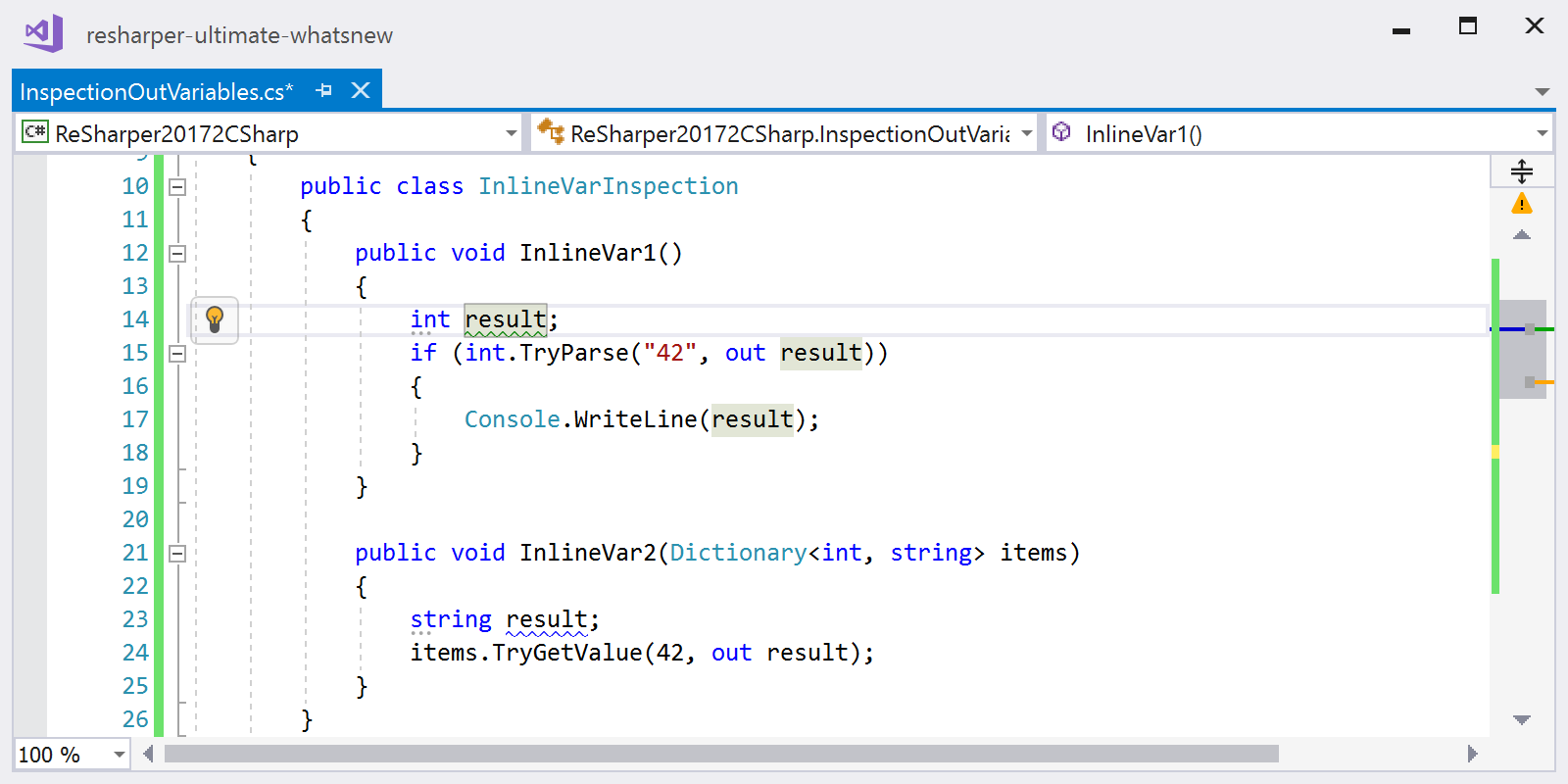Image resolution: width=1568 pixels, height=784 pixels.
Task: Close the Visual Studio window
Action: (1535, 26)
